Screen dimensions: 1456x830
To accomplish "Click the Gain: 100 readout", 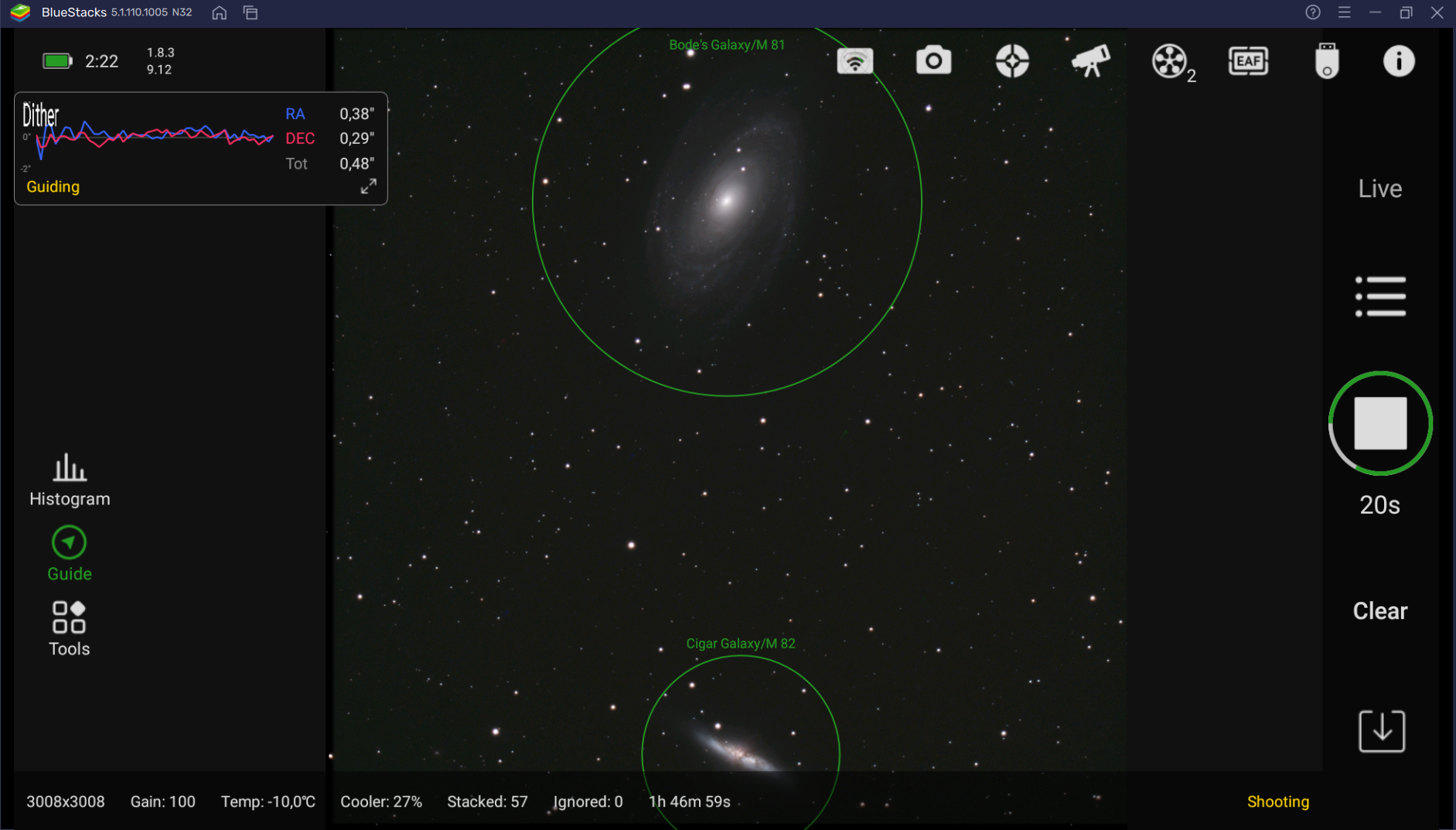I will pyautogui.click(x=163, y=802).
